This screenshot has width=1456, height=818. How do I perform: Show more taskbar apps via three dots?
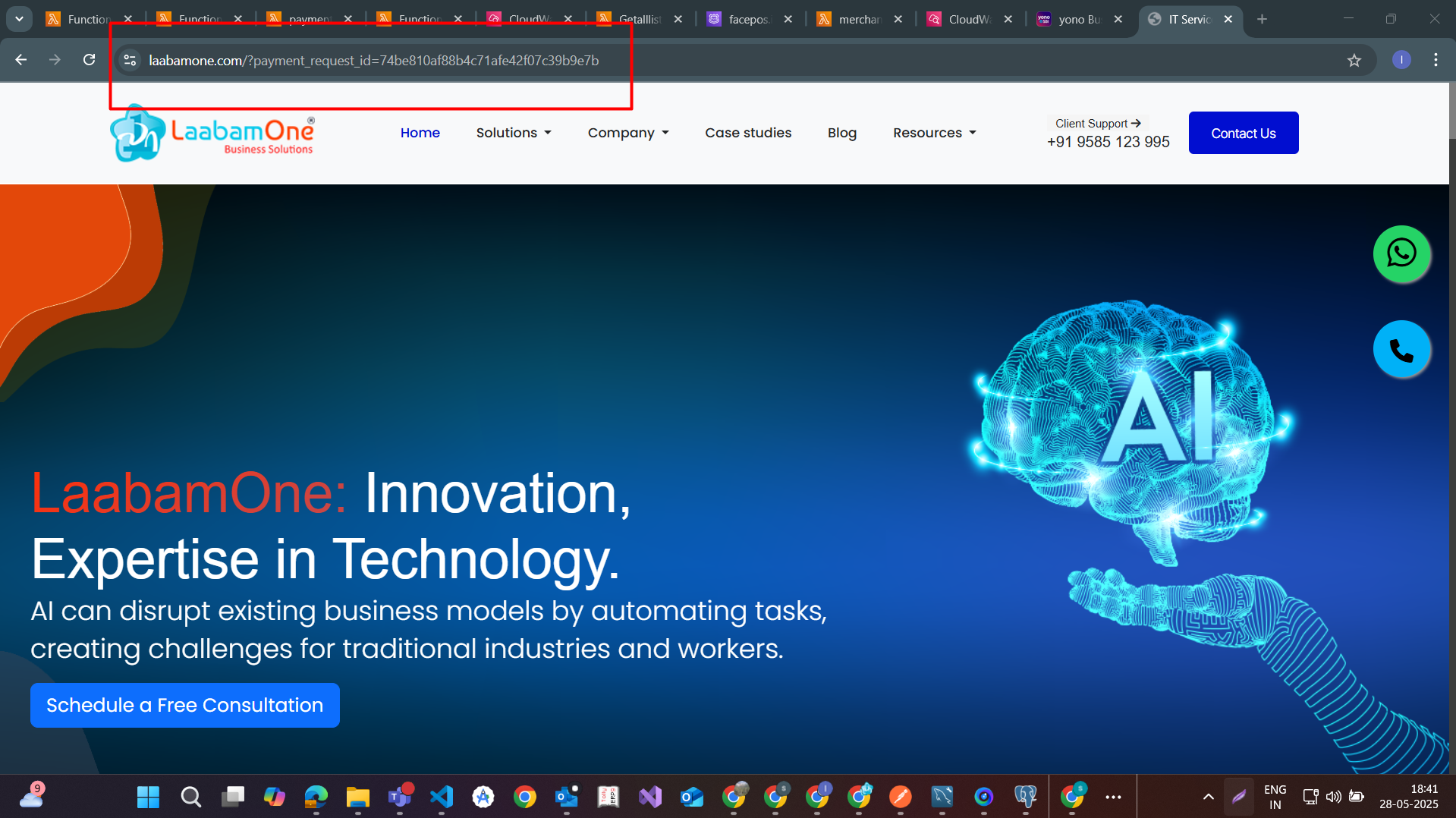[x=1113, y=797]
